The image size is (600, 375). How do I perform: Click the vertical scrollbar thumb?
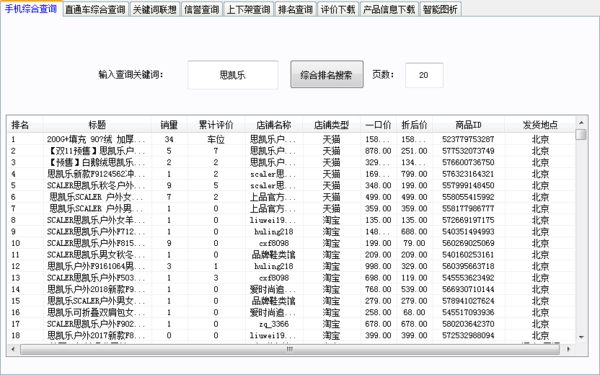581,134
